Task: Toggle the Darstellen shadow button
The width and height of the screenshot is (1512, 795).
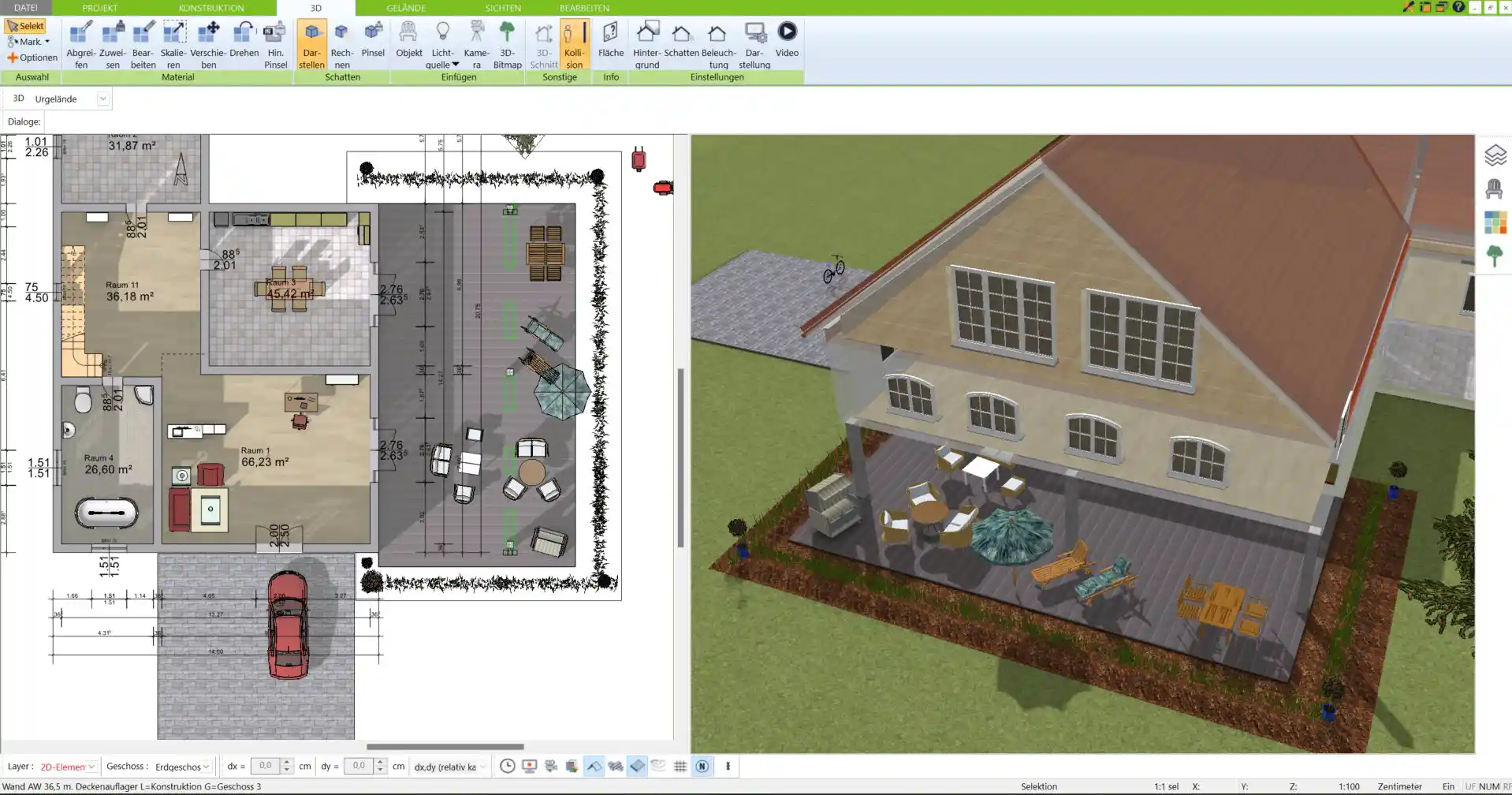Action: pos(311,45)
